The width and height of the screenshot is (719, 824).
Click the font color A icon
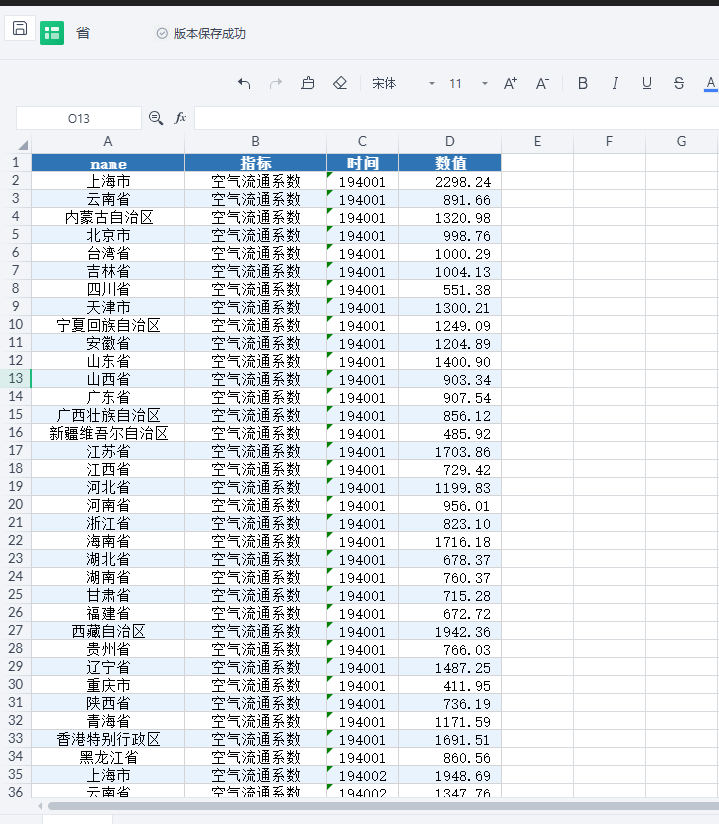[711, 83]
